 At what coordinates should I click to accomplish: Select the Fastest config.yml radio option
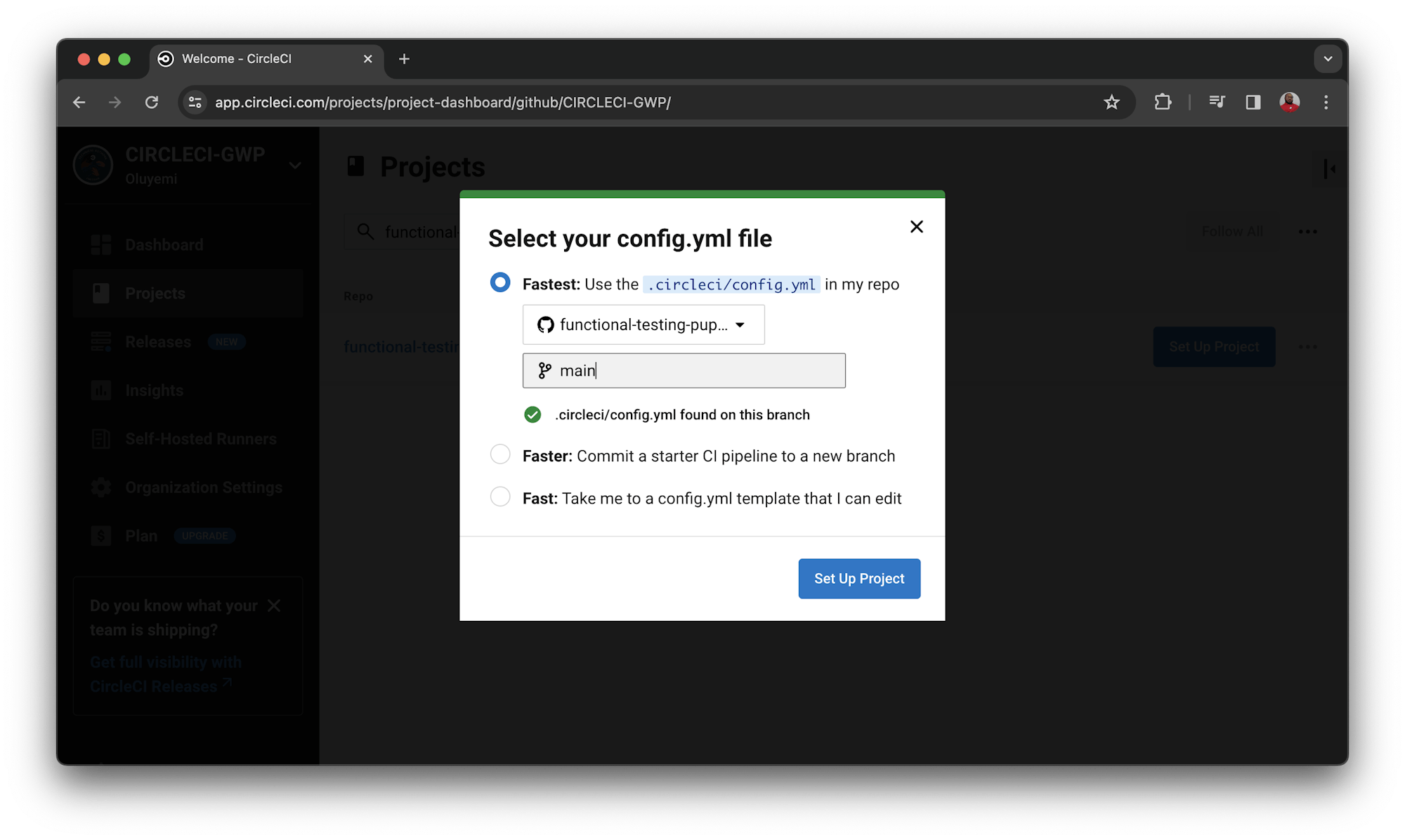[x=499, y=282]
